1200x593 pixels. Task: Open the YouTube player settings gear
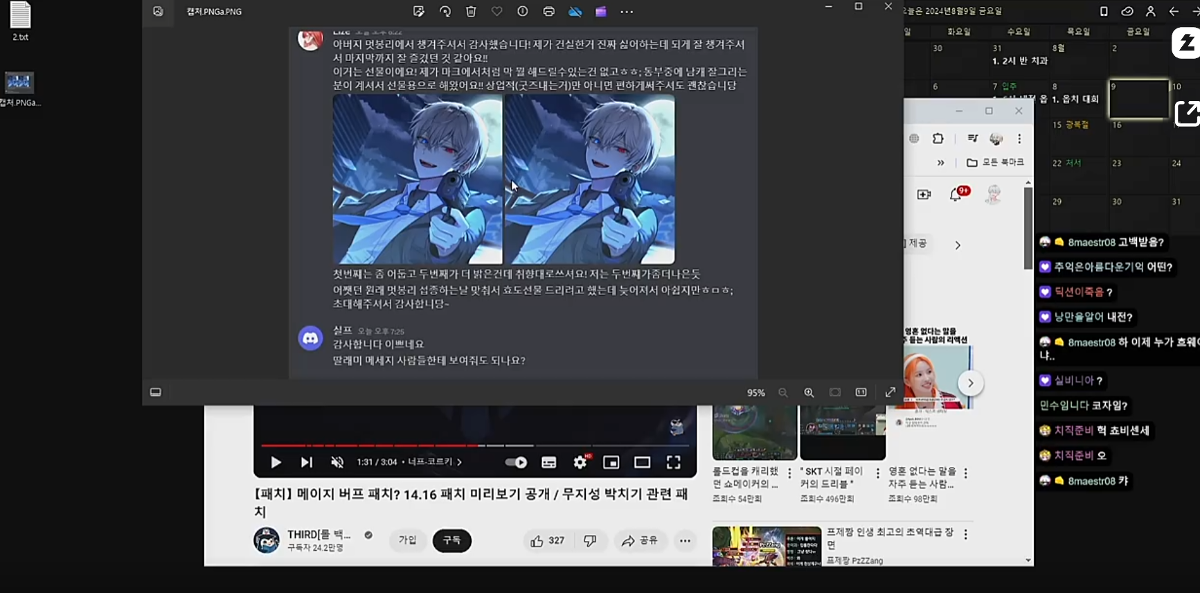[580, 462]
